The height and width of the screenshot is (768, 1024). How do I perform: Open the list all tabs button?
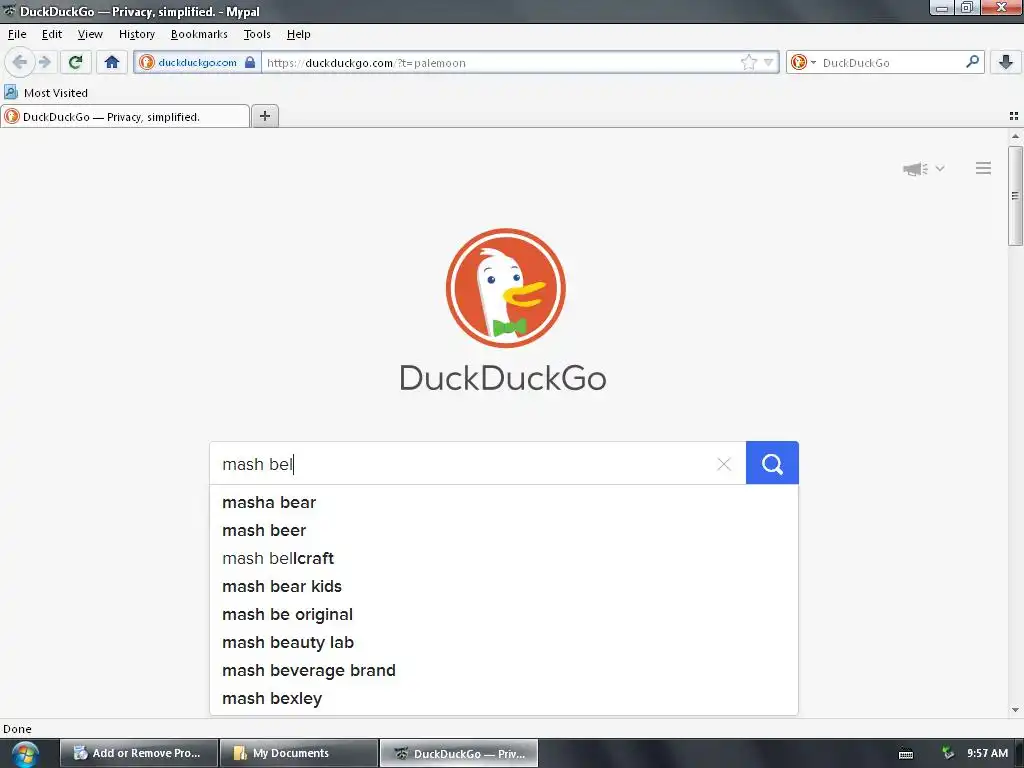click(x=1014, y=116)
